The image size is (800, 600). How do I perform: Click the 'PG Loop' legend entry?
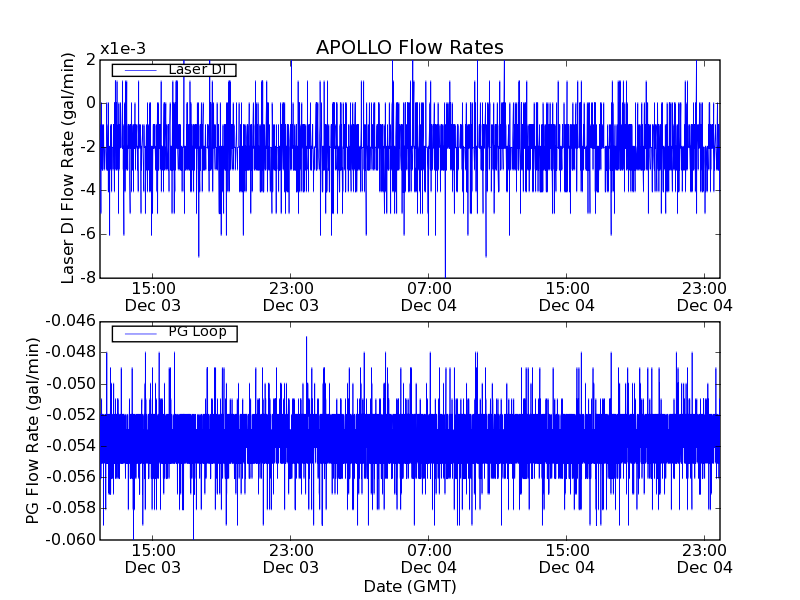coord(174,333)
